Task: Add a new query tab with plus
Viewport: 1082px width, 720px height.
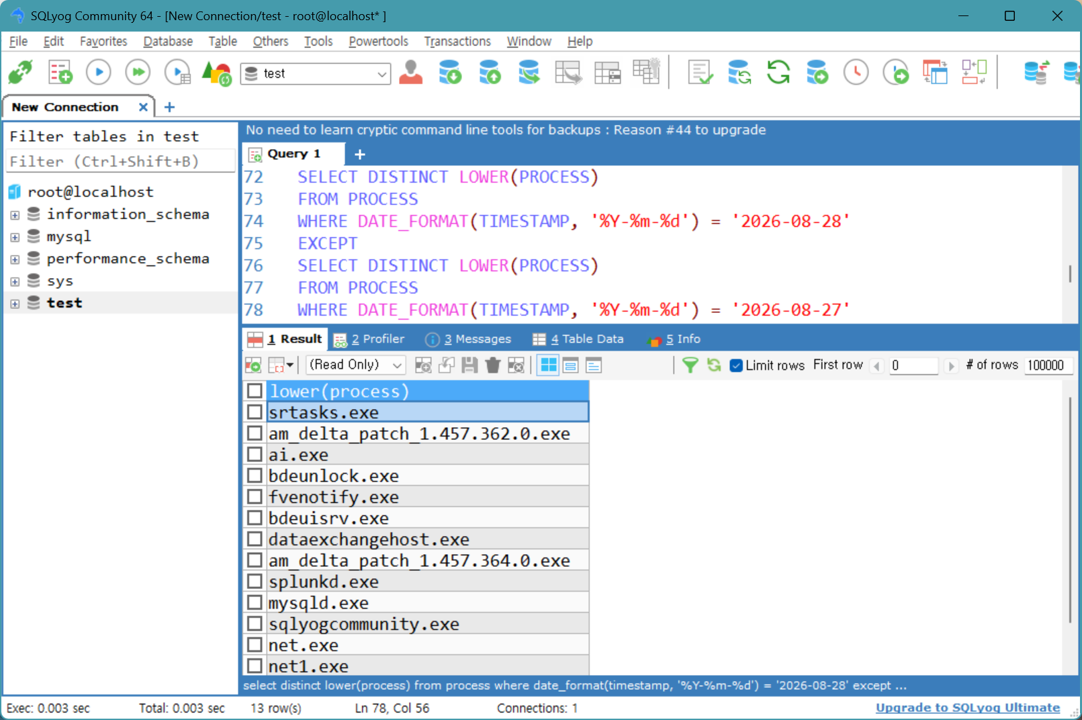Action: click(x=360, y=154)
